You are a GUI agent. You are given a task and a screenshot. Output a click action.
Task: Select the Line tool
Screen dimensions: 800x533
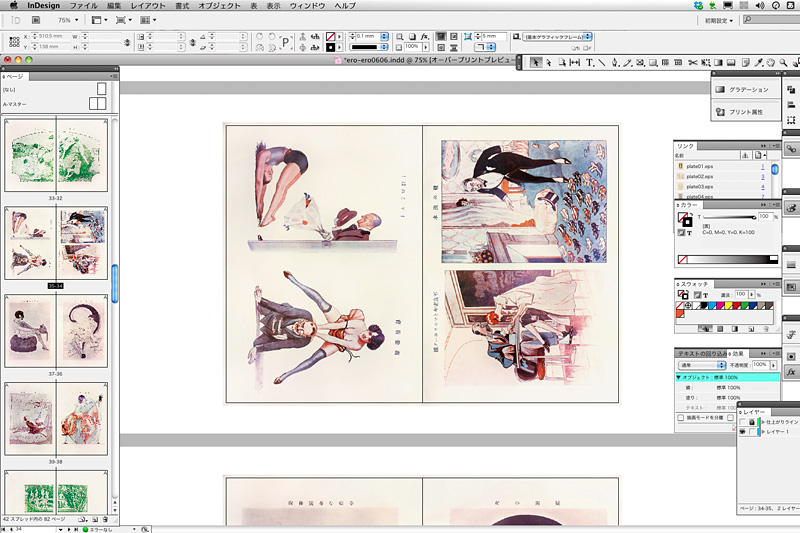pos(602,62)
